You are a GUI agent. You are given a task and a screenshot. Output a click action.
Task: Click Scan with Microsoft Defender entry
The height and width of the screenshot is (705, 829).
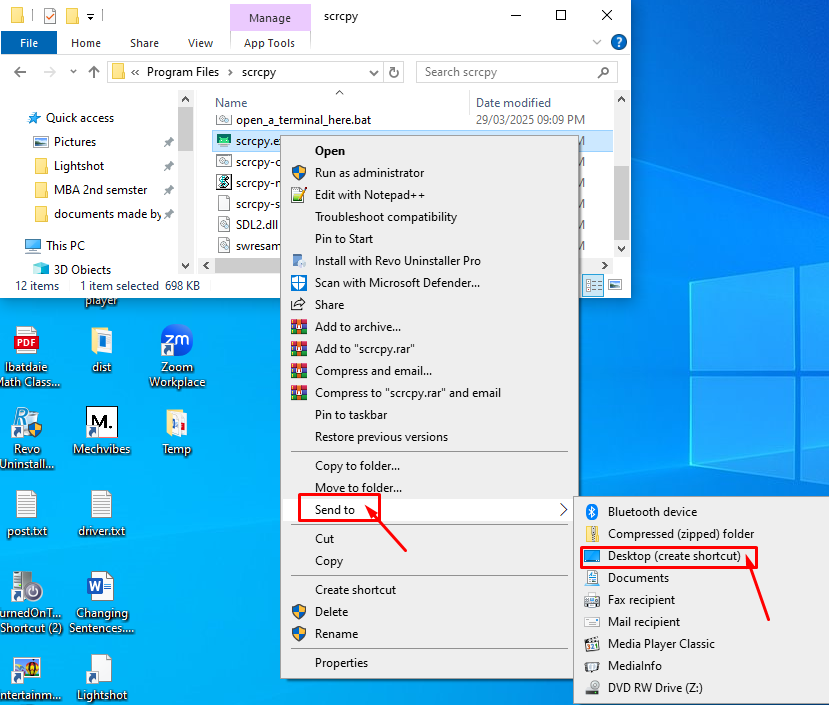pyautogui.click(x=396, y=283)
